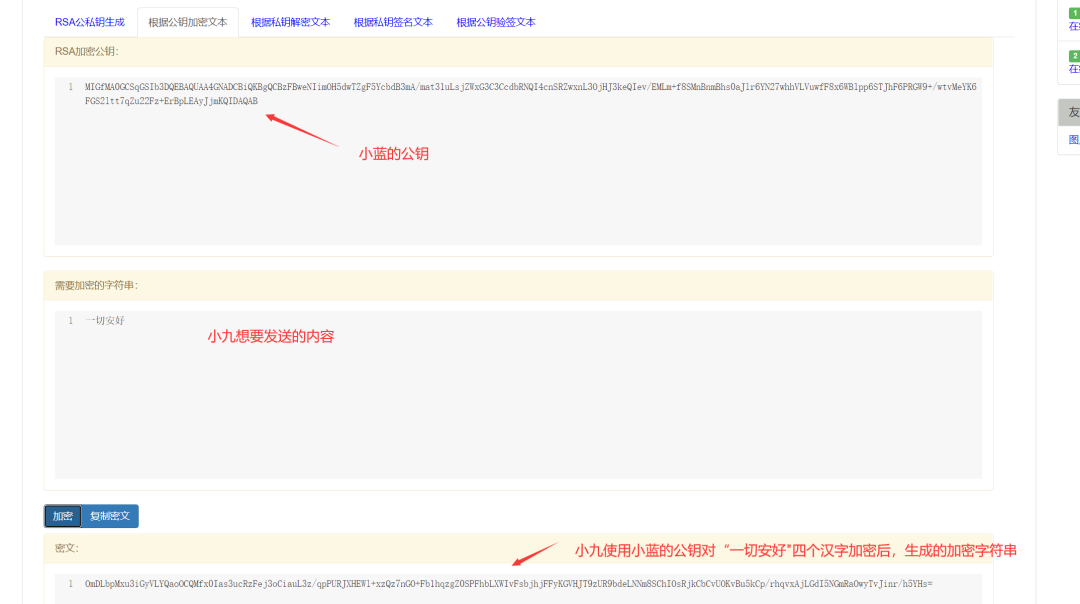Click the green badge numbered 2 in sidebar

coord(1074,56)
